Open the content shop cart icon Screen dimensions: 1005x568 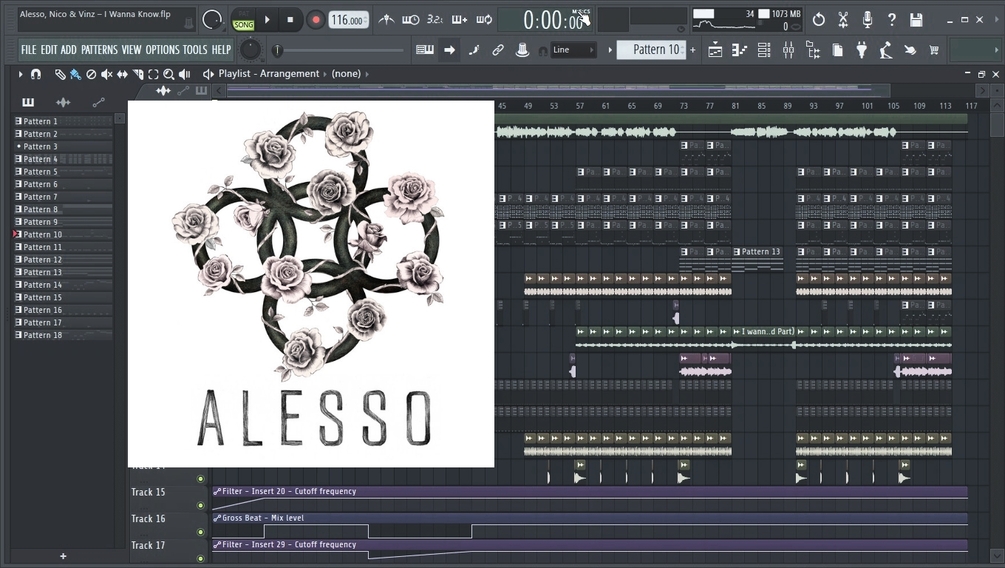coord(934,50)
